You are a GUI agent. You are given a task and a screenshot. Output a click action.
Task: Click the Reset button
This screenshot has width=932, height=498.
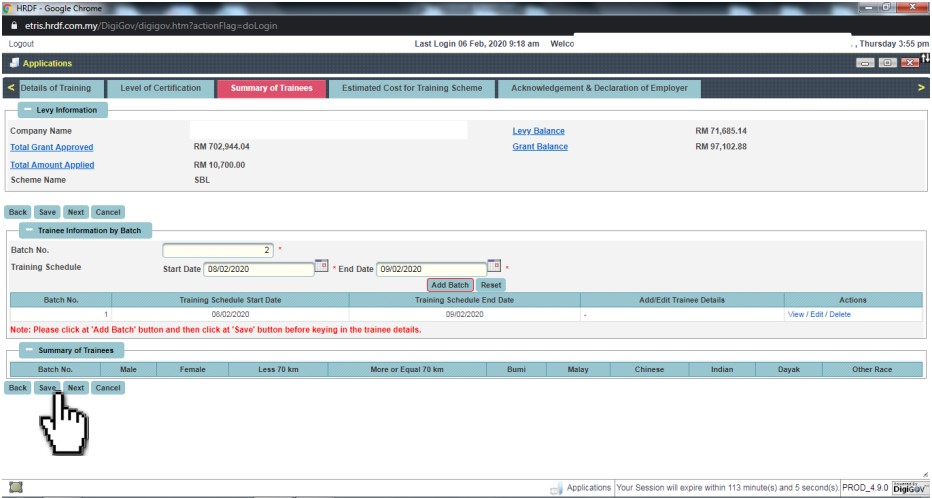(x=490, y=285)
